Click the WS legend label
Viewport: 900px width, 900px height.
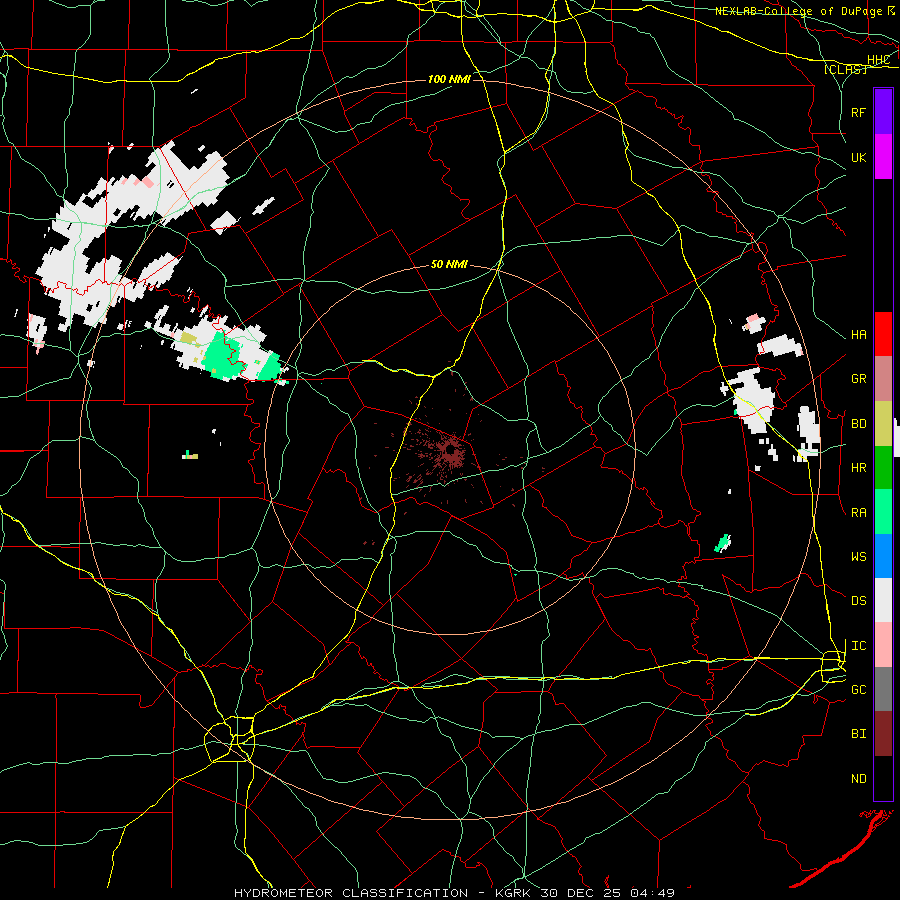858,557
